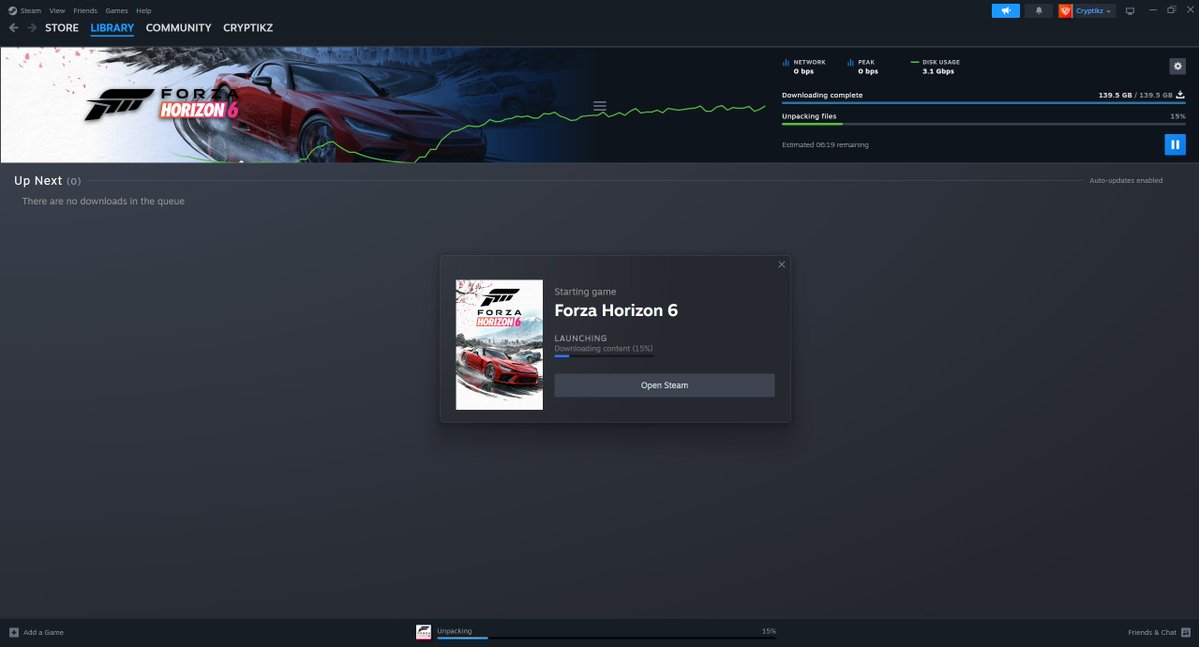
Task: Click the Friends & Chat icon
Action: 1186,632
